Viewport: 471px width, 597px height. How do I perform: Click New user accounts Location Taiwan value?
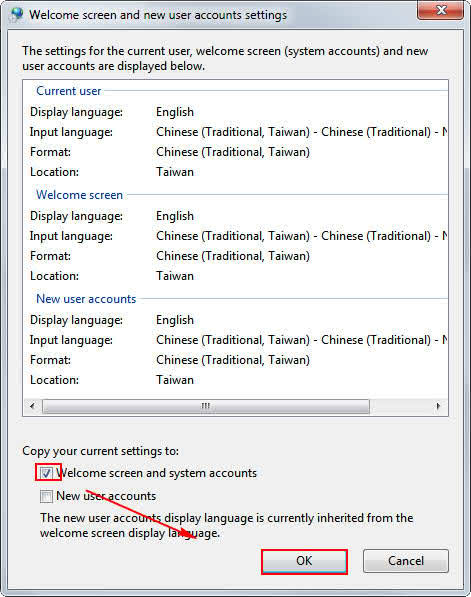(175, 380)
